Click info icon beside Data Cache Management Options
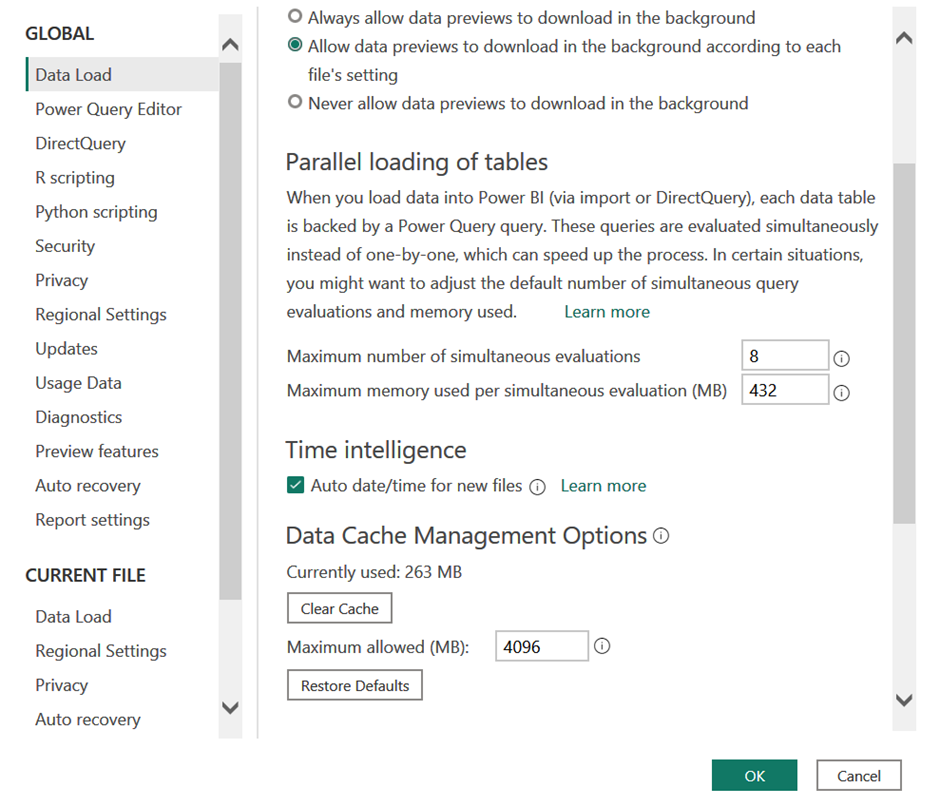Screen dimensions: 940x807 point(661,535)
